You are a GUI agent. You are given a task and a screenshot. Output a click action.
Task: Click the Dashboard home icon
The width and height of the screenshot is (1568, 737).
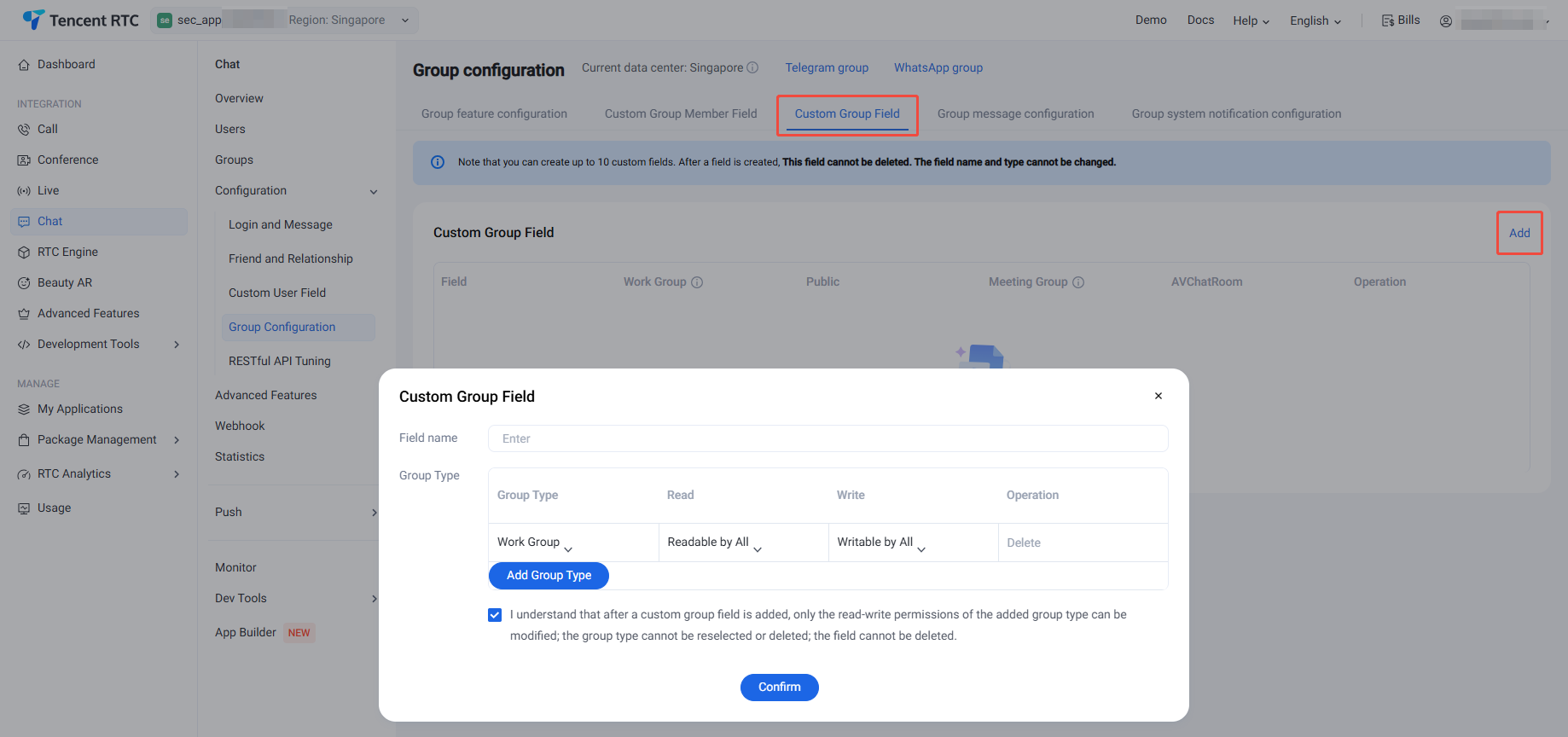tap(24, 65)
